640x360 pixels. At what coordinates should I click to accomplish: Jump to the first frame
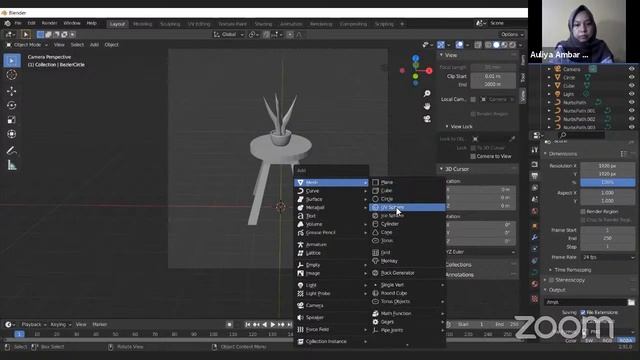(248, 324)
